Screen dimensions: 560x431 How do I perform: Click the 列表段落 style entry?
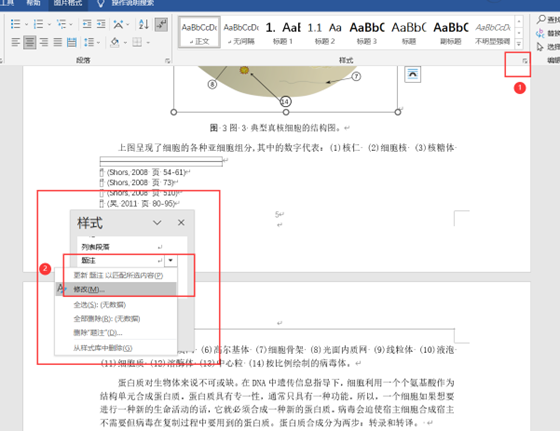click(121, 247)
